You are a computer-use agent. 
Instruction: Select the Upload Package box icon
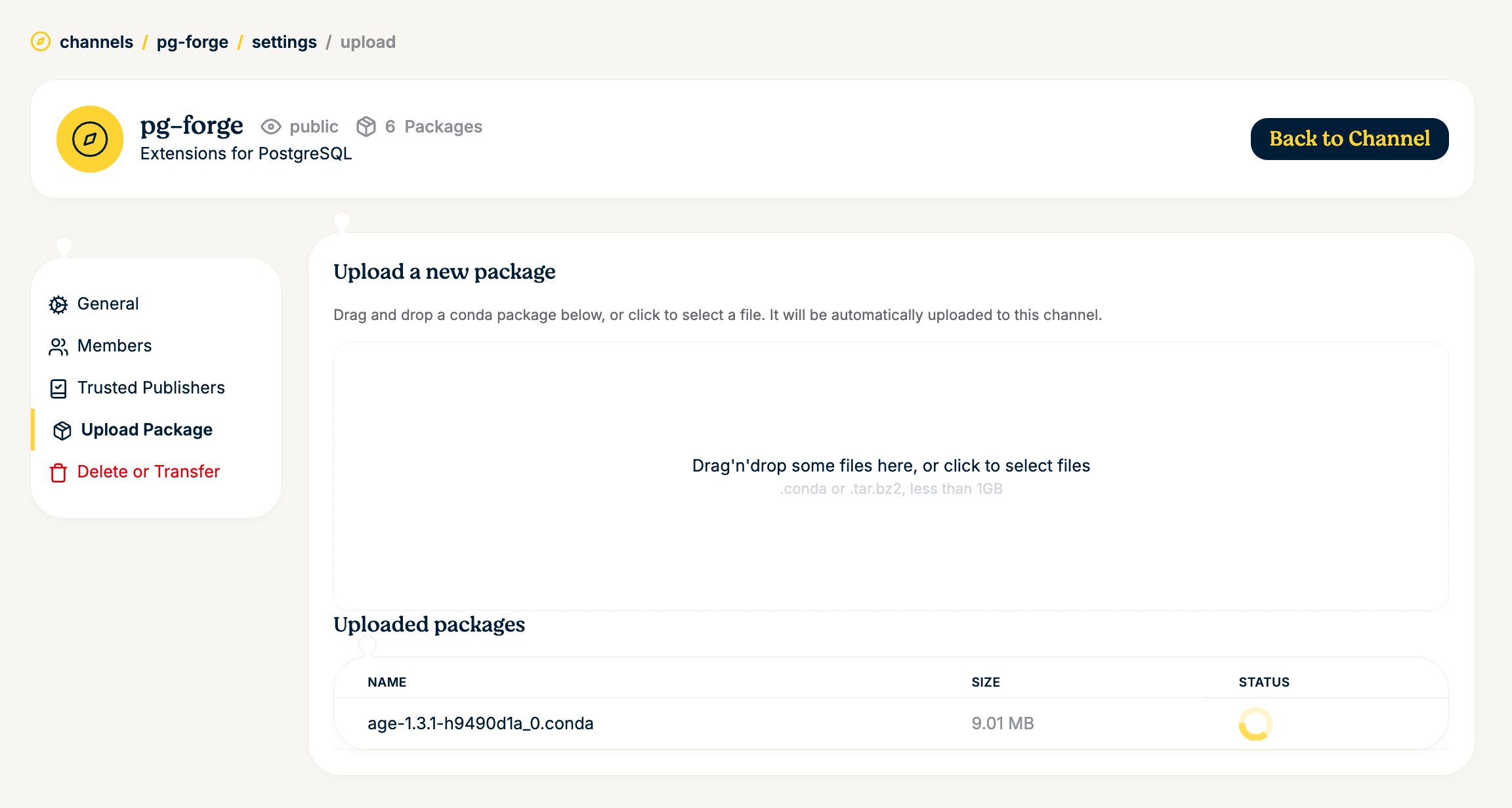(x=62, y=430)
